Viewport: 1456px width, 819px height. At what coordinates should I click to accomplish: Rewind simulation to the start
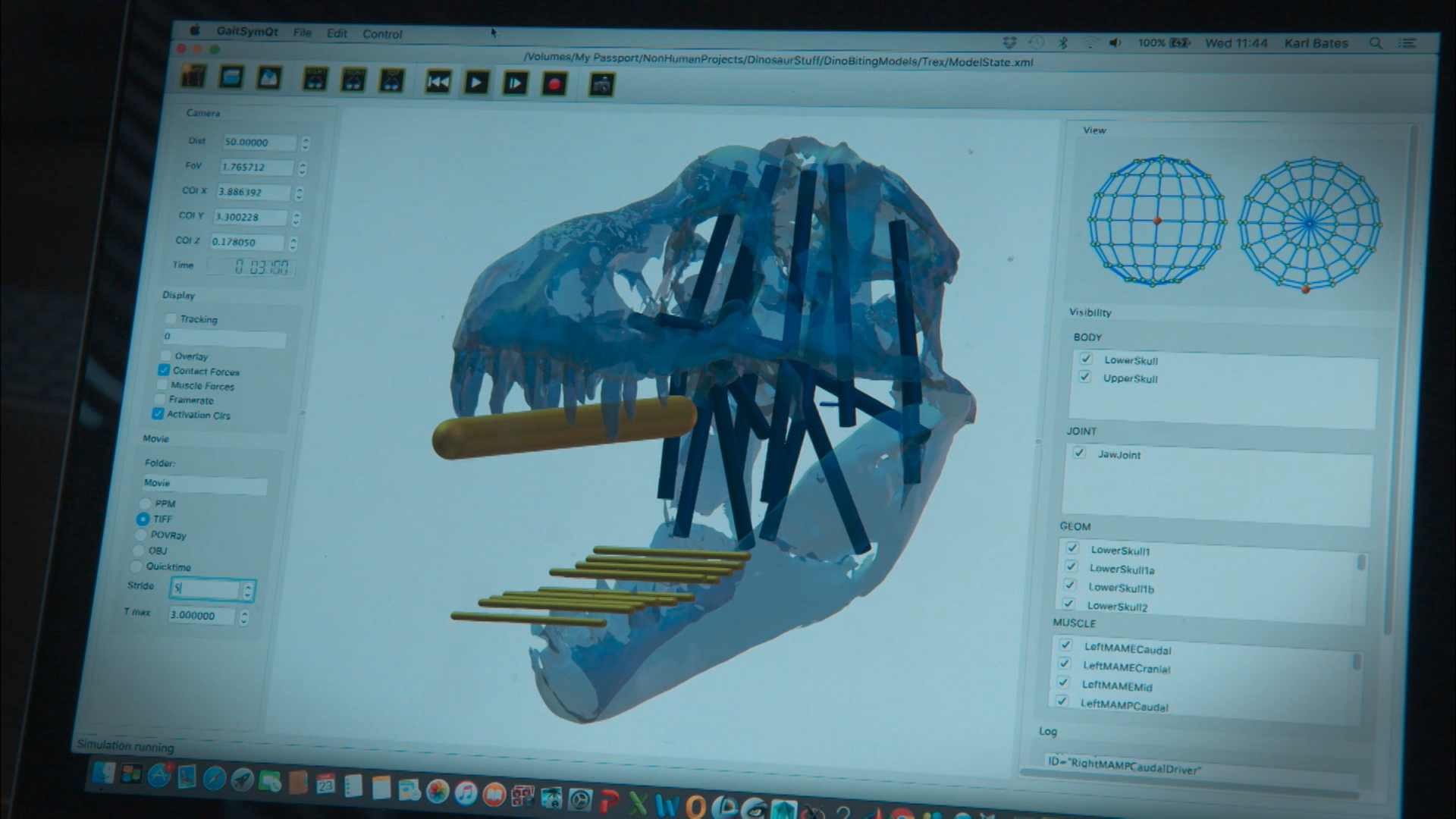click(x=438, y=82)
